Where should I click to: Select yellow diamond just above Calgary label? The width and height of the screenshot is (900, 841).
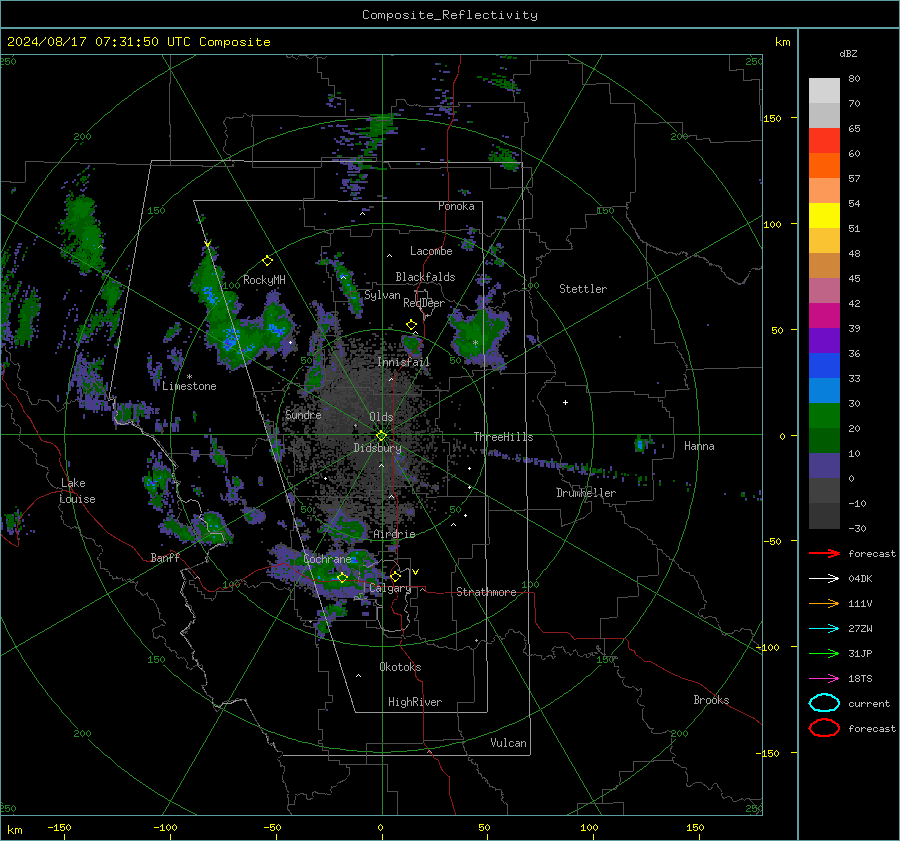coord(395,576)
